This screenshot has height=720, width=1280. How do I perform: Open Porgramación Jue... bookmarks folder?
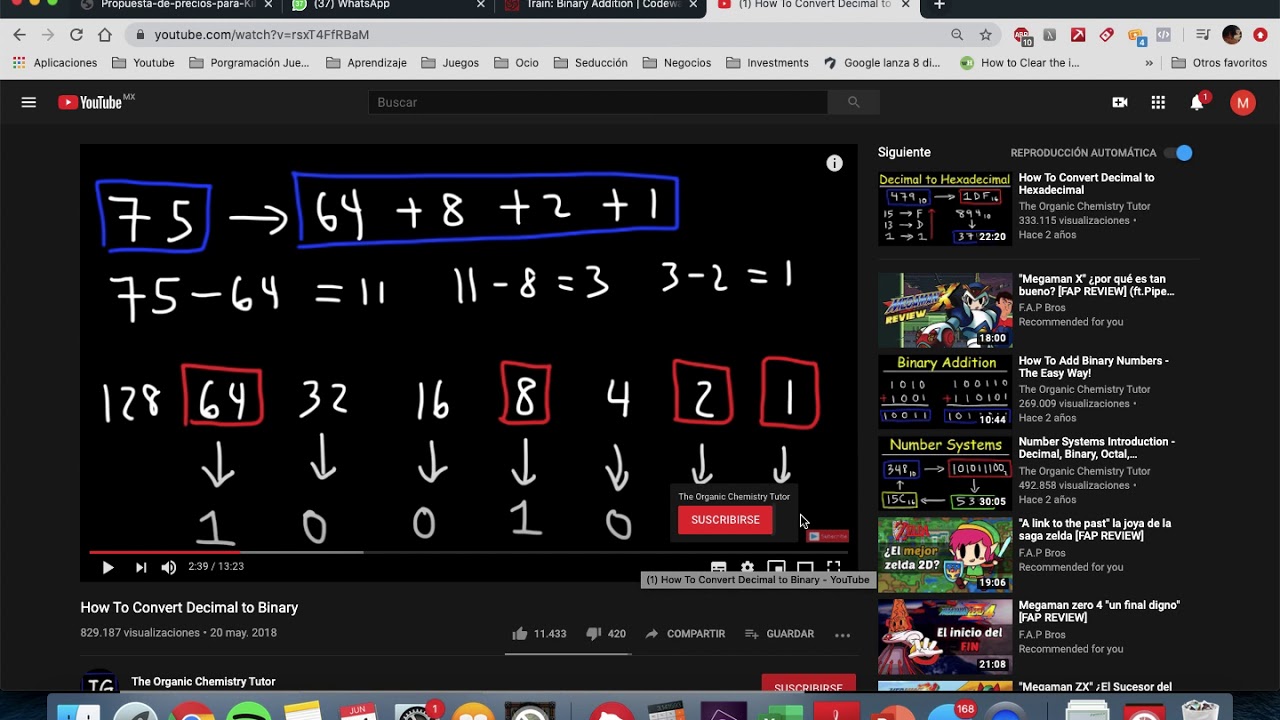coord(249,62)
